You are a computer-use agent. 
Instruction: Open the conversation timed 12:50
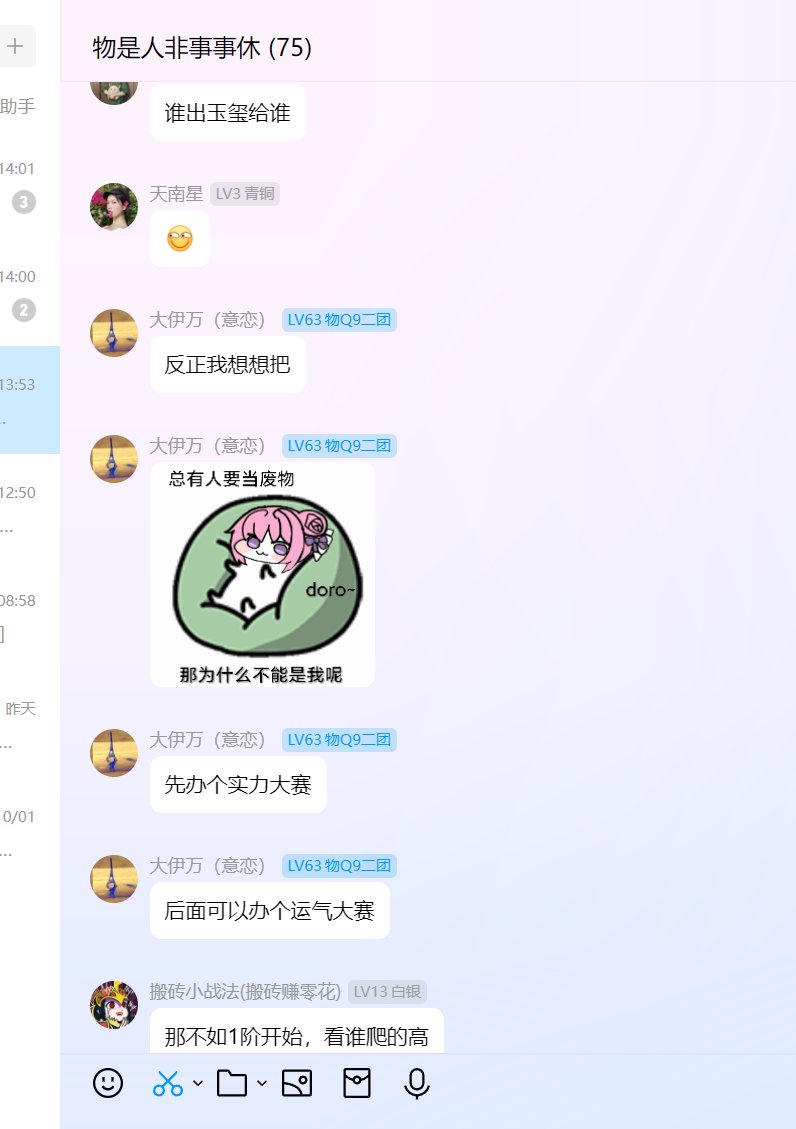pyautogui.click(x=30, y=508)
